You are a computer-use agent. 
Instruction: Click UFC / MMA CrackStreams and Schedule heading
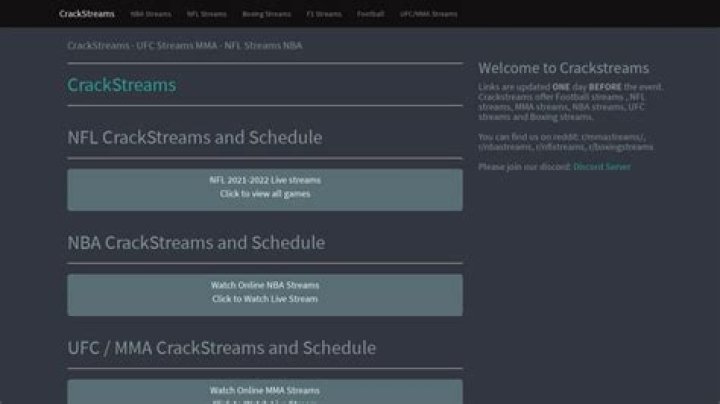222,348
